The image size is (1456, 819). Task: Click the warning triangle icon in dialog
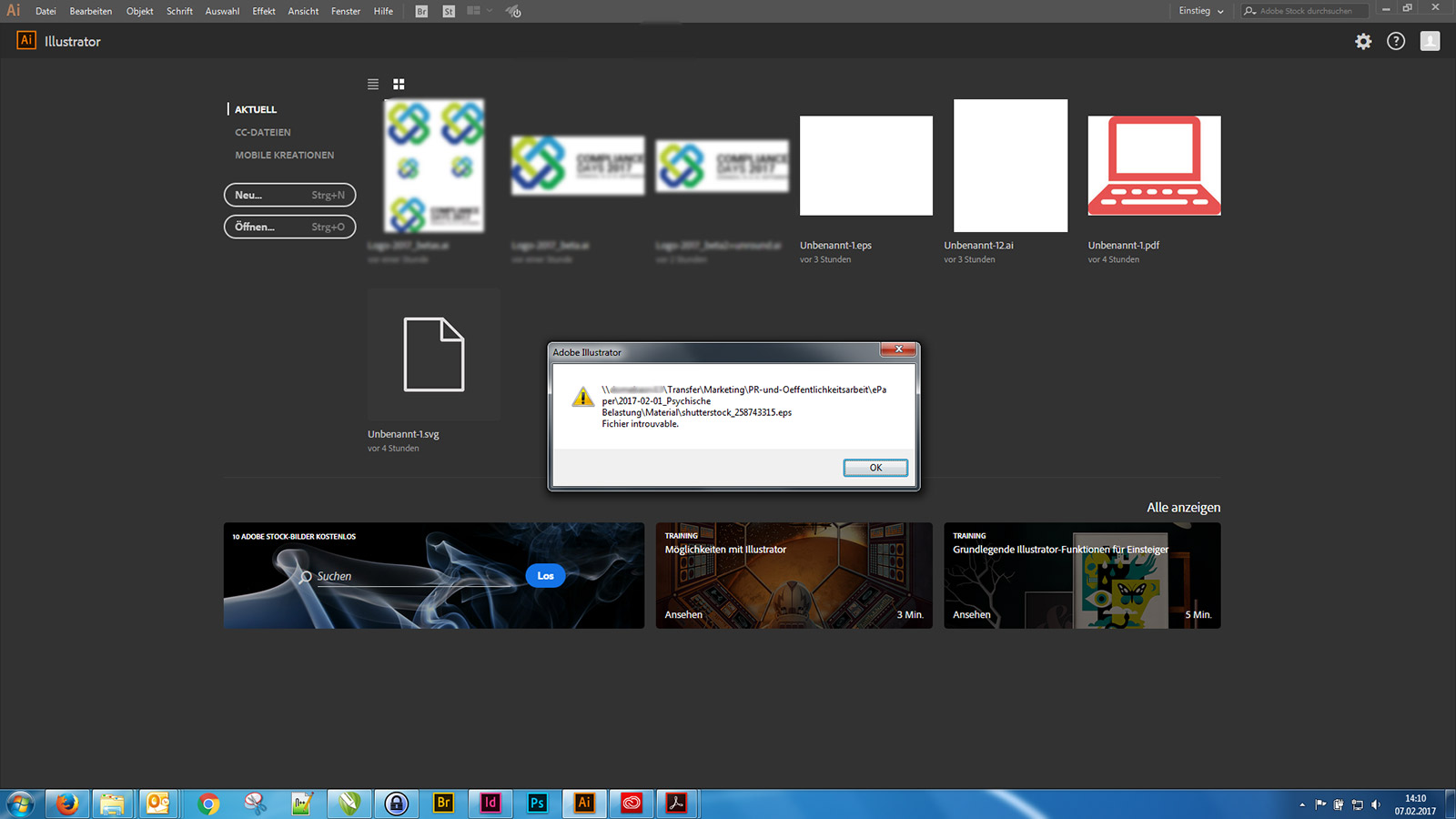[x=582, y=398]
